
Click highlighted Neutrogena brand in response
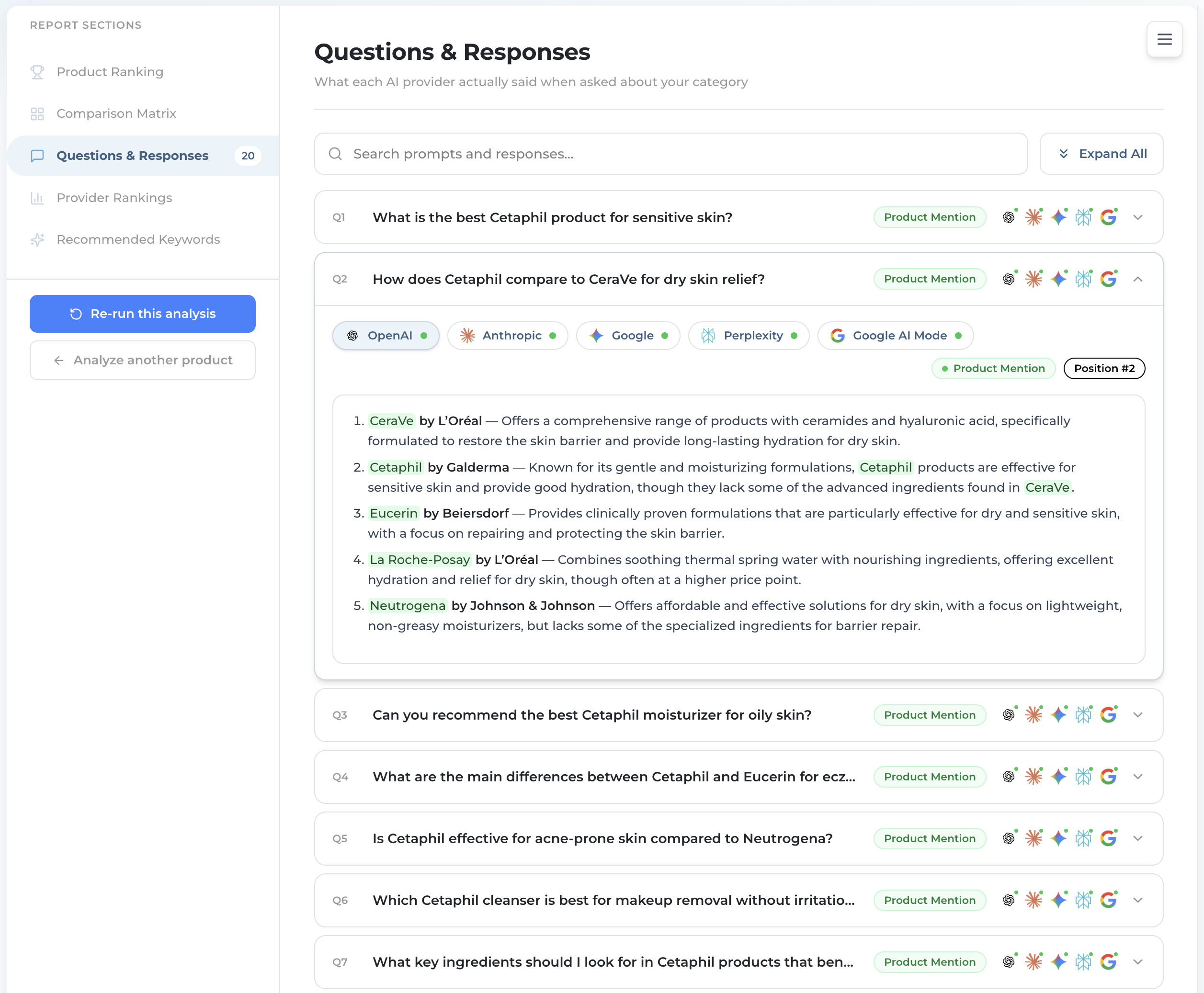click(408, 606)
